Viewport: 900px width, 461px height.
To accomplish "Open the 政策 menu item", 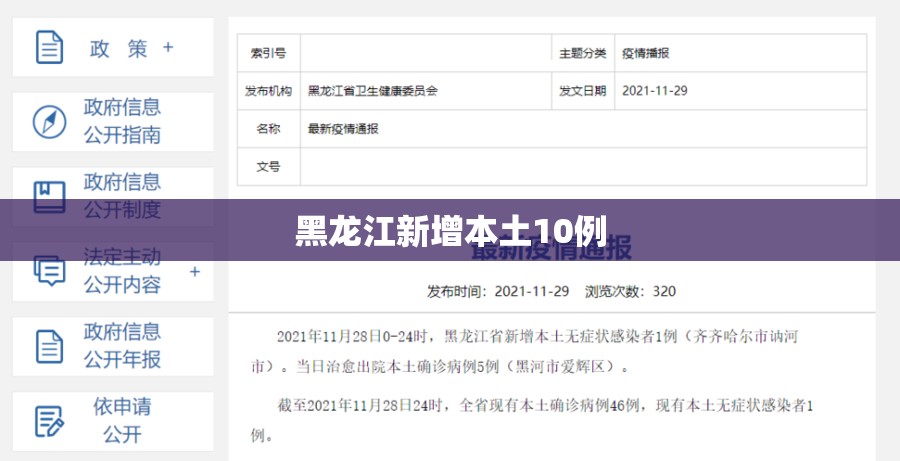I will (x=113, y=47).
